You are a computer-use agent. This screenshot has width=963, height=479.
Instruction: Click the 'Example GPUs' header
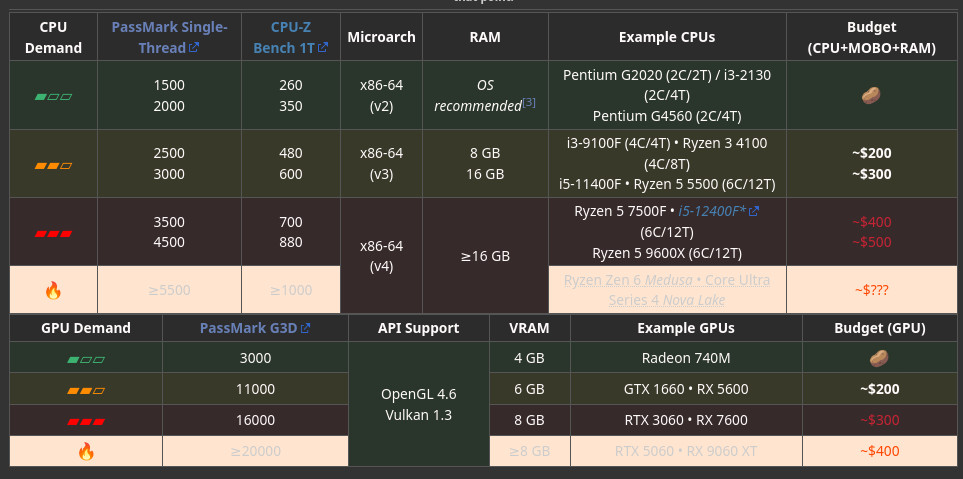pos(686,328)
